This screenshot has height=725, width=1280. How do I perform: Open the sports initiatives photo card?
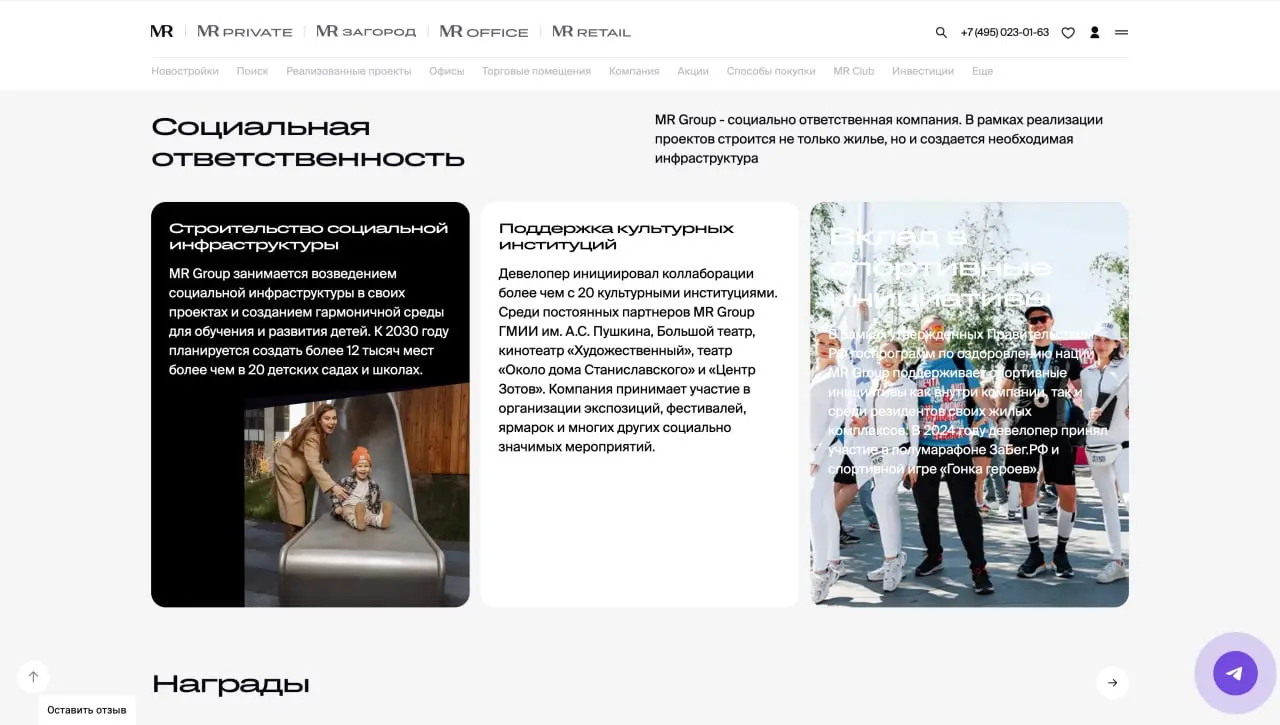[969, 404]
